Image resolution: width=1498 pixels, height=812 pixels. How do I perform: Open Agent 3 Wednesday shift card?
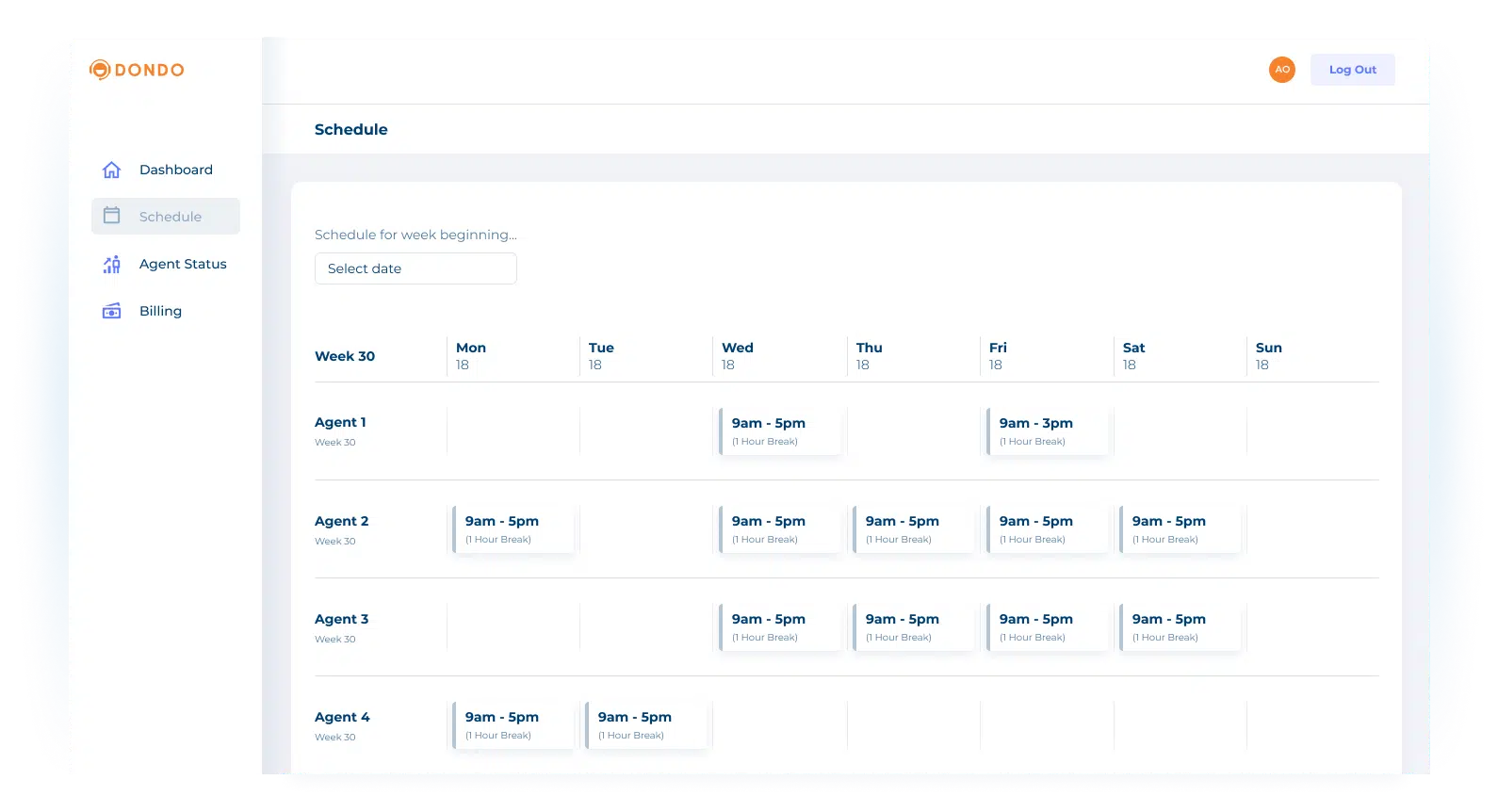click(x=780, y=627)
